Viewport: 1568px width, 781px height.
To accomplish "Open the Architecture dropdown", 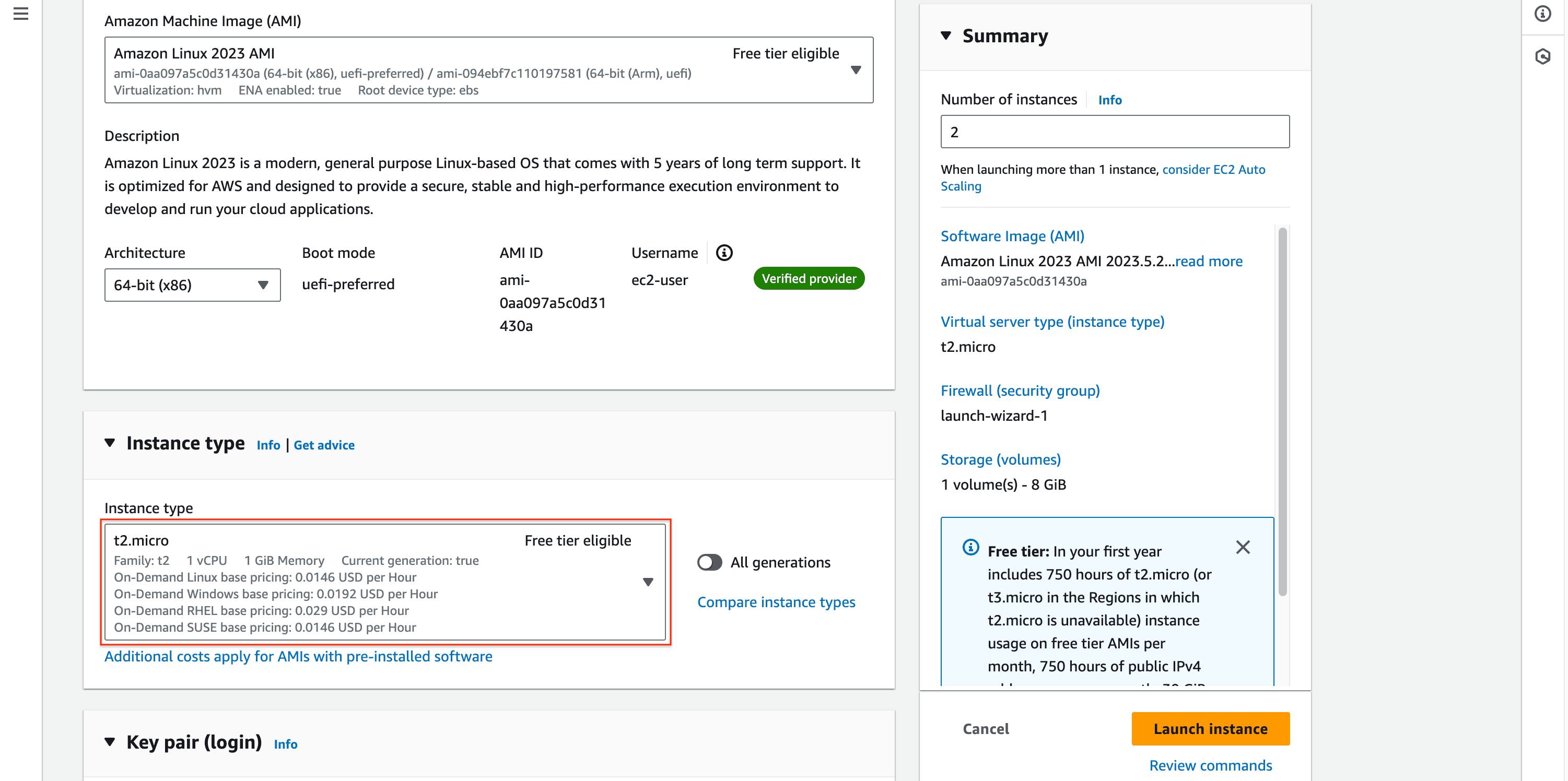I will click(x=192, y=285).
